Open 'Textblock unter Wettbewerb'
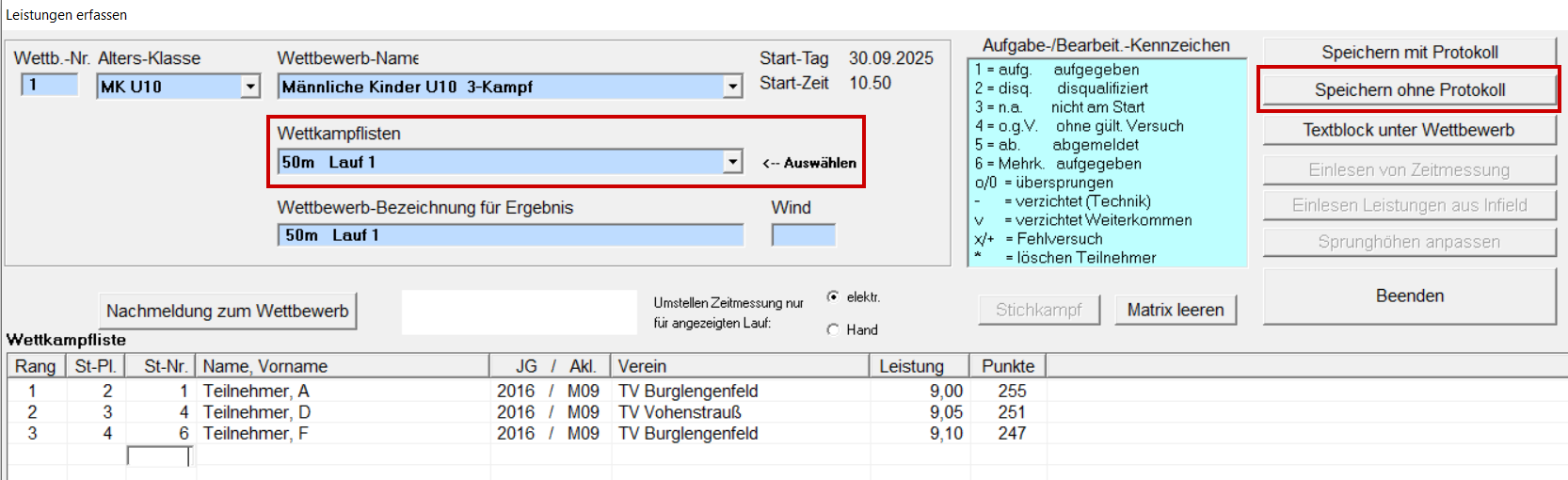Image resolution: width=1568 pixels, height=480 pixels. pyautogui.click(x=1409, y=130)
